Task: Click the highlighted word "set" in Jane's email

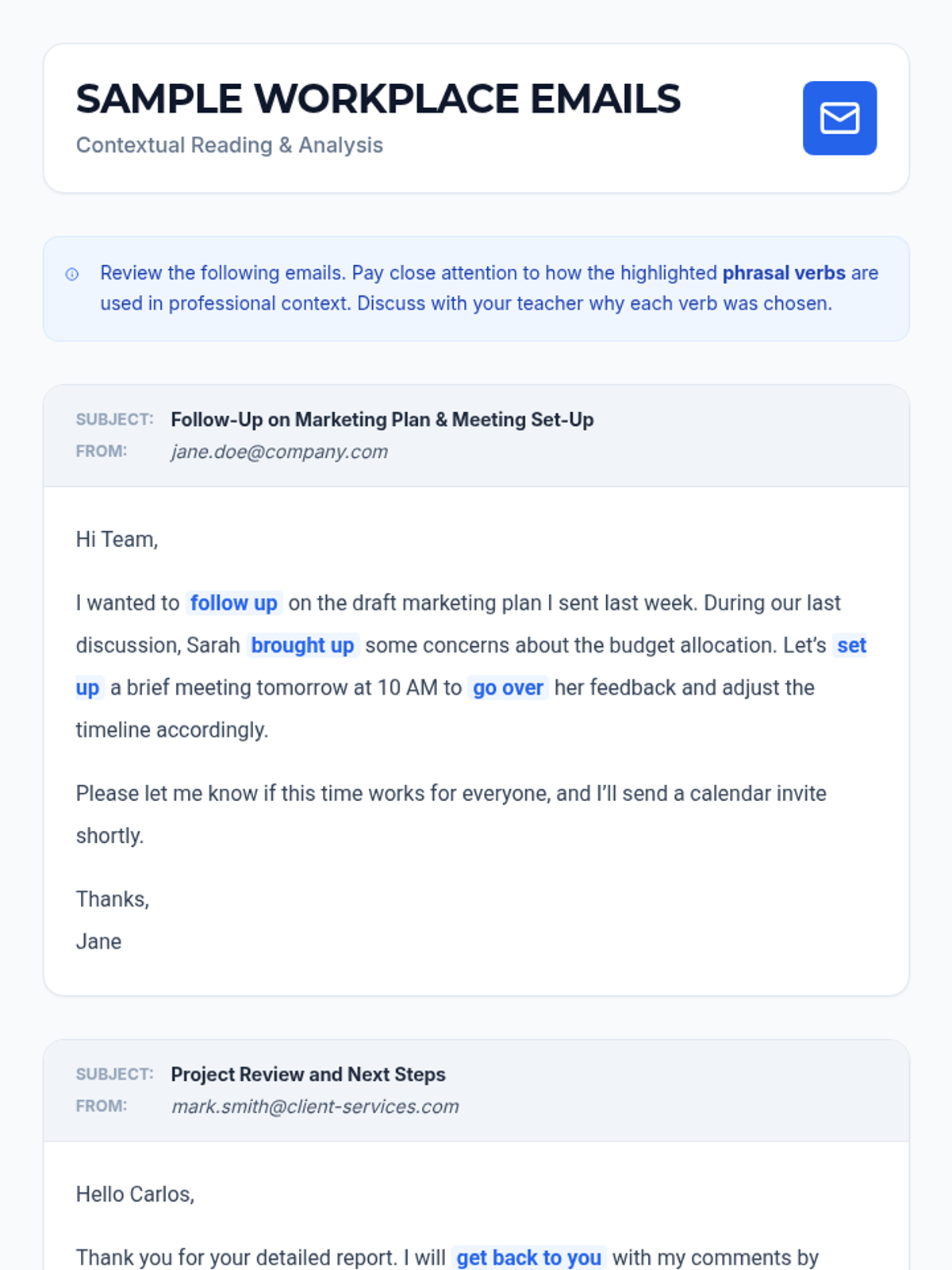Action: [x=851, y=645]
